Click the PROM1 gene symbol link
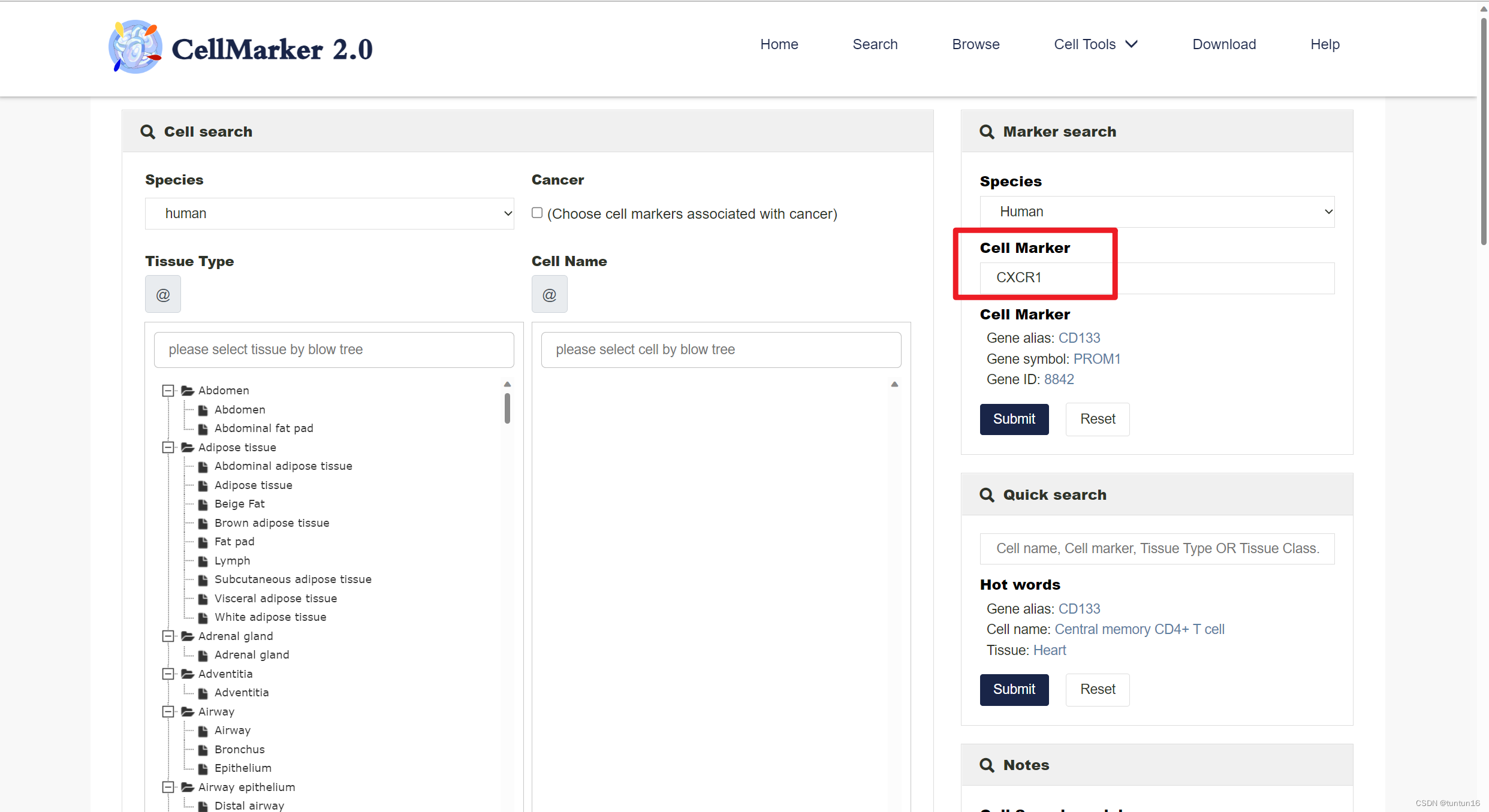 [1096, 359]
